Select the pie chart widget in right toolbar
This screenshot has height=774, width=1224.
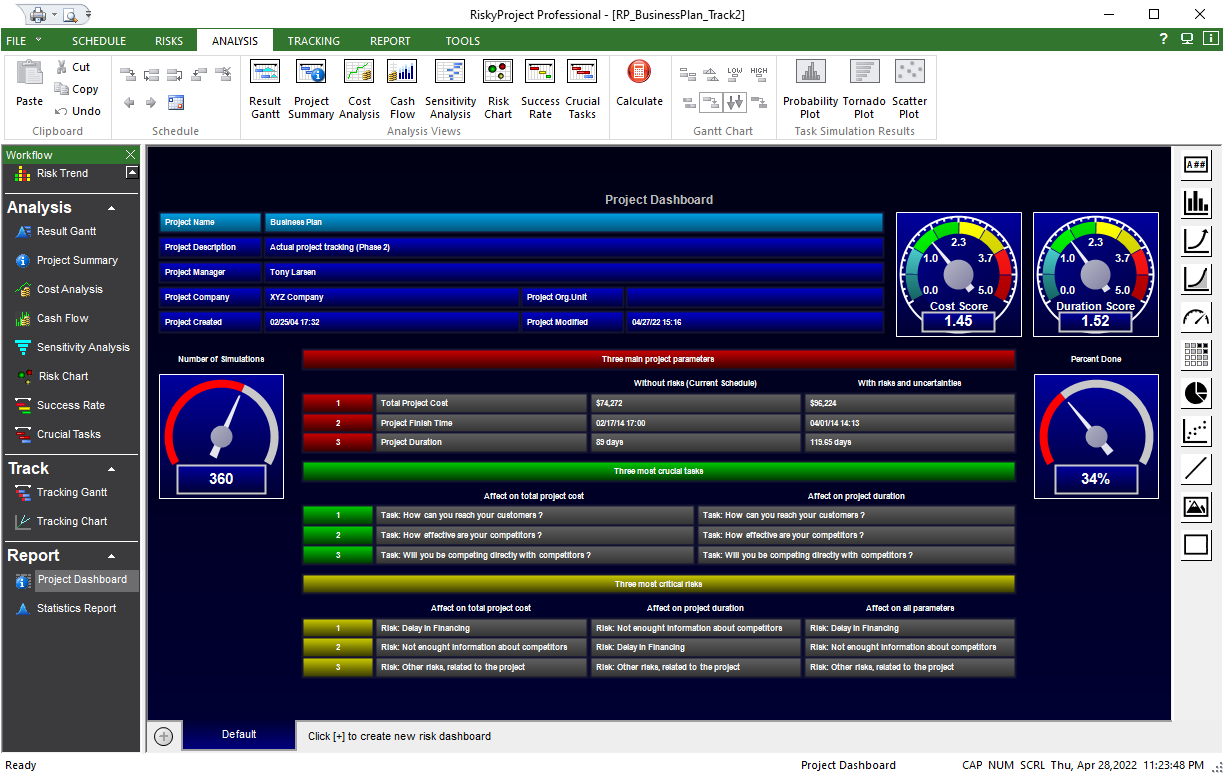coord(1196,393)
